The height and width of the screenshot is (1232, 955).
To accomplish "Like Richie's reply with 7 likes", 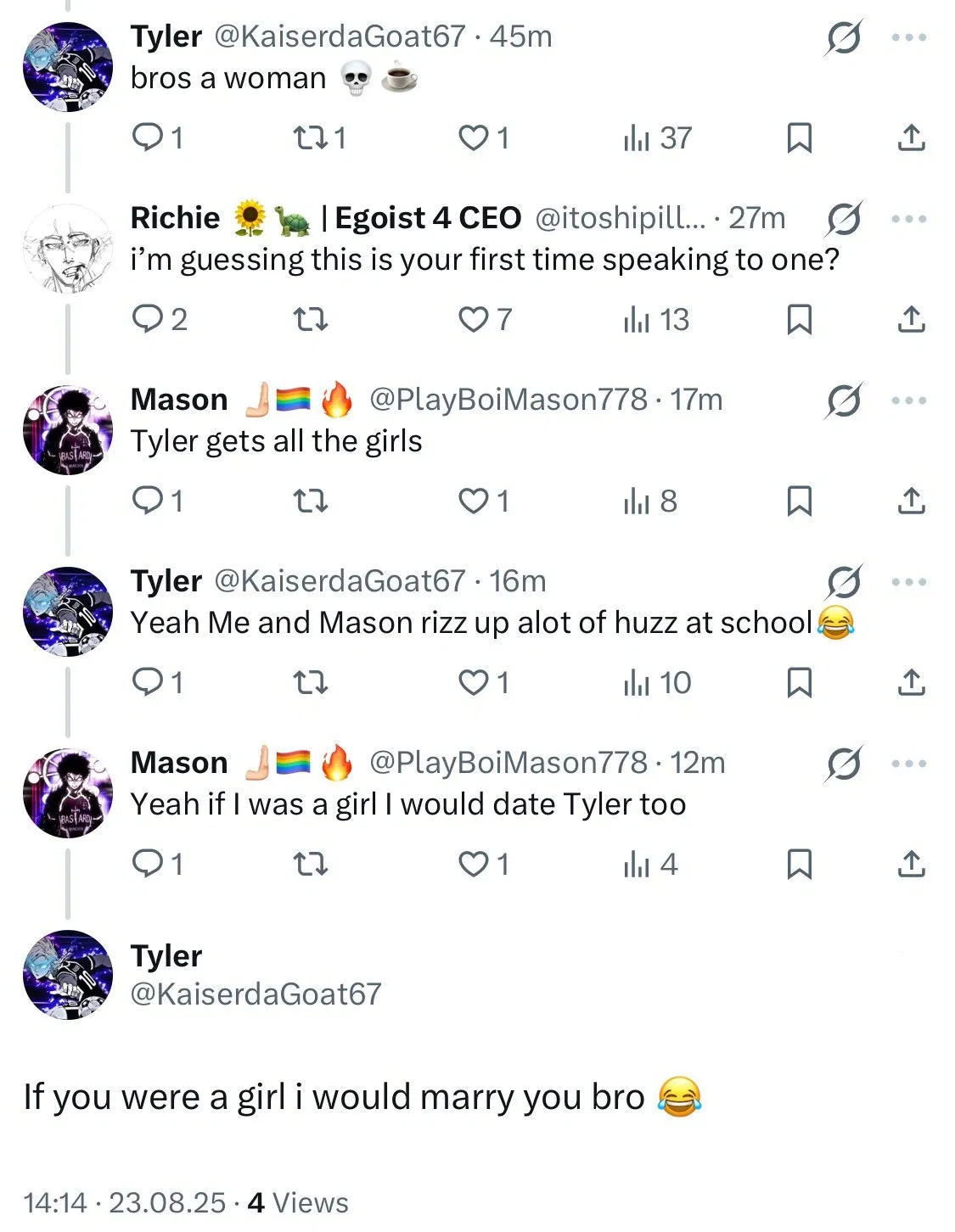I will click(474, 319).
